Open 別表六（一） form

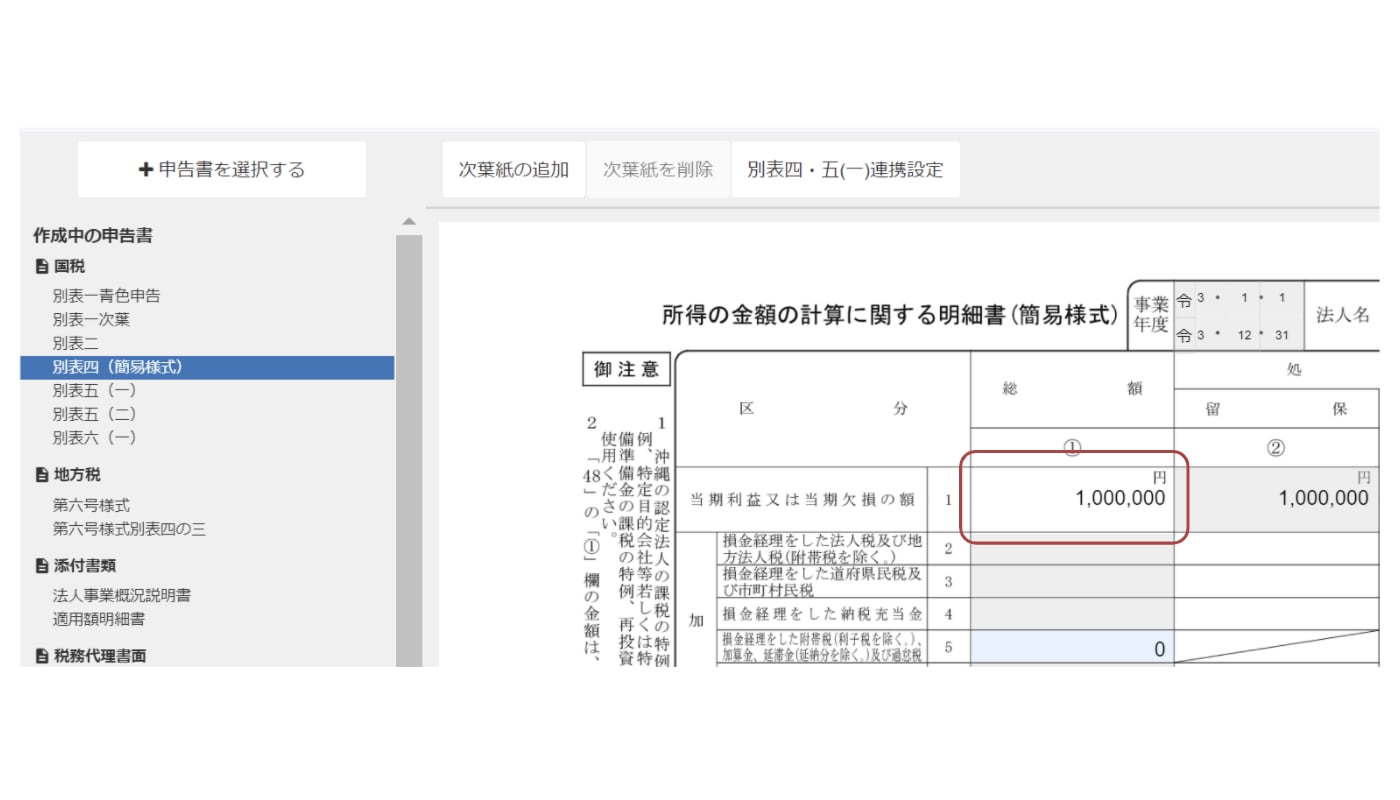[94, 438]
